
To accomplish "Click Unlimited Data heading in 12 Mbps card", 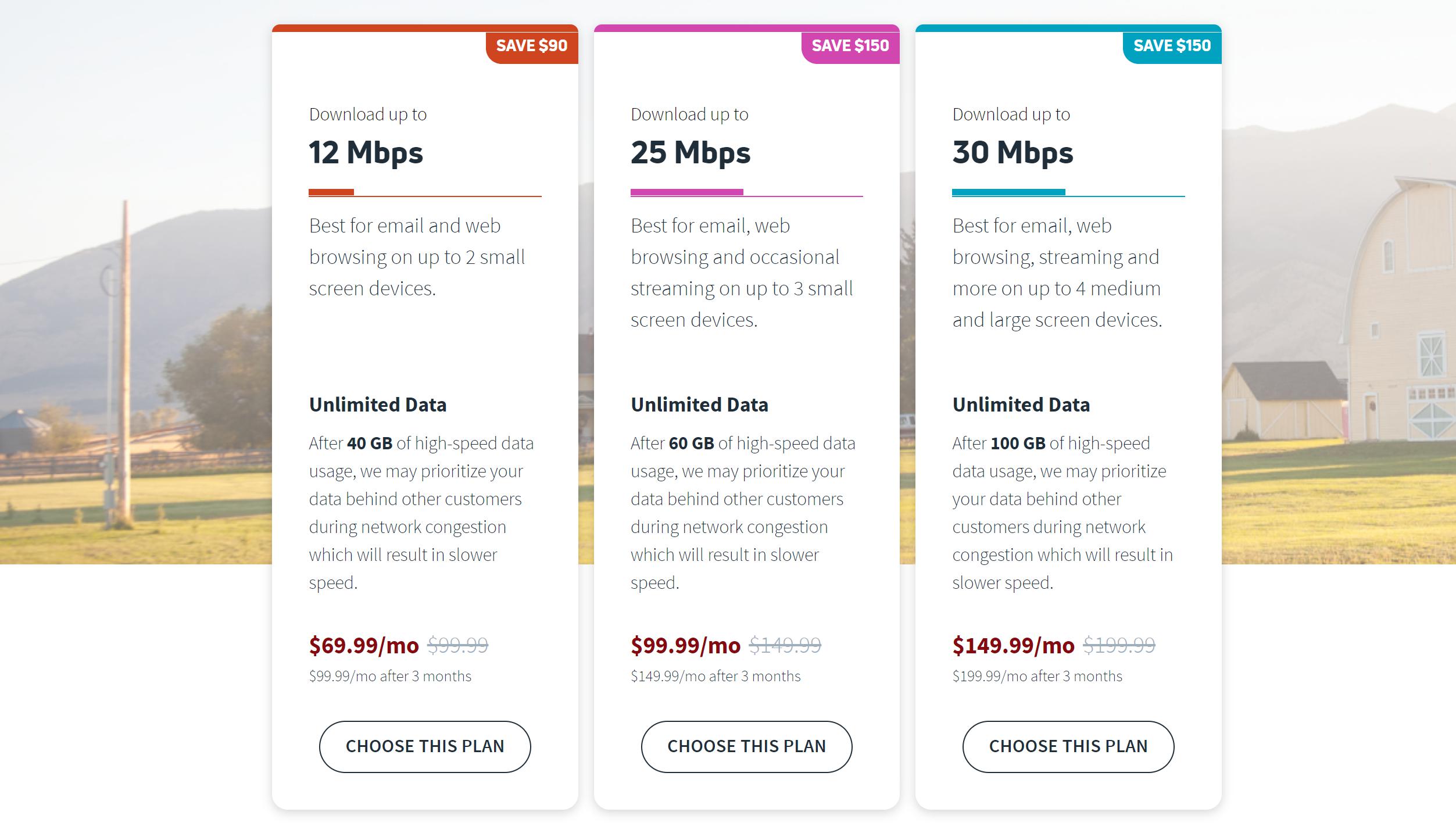I will point(378,405).
